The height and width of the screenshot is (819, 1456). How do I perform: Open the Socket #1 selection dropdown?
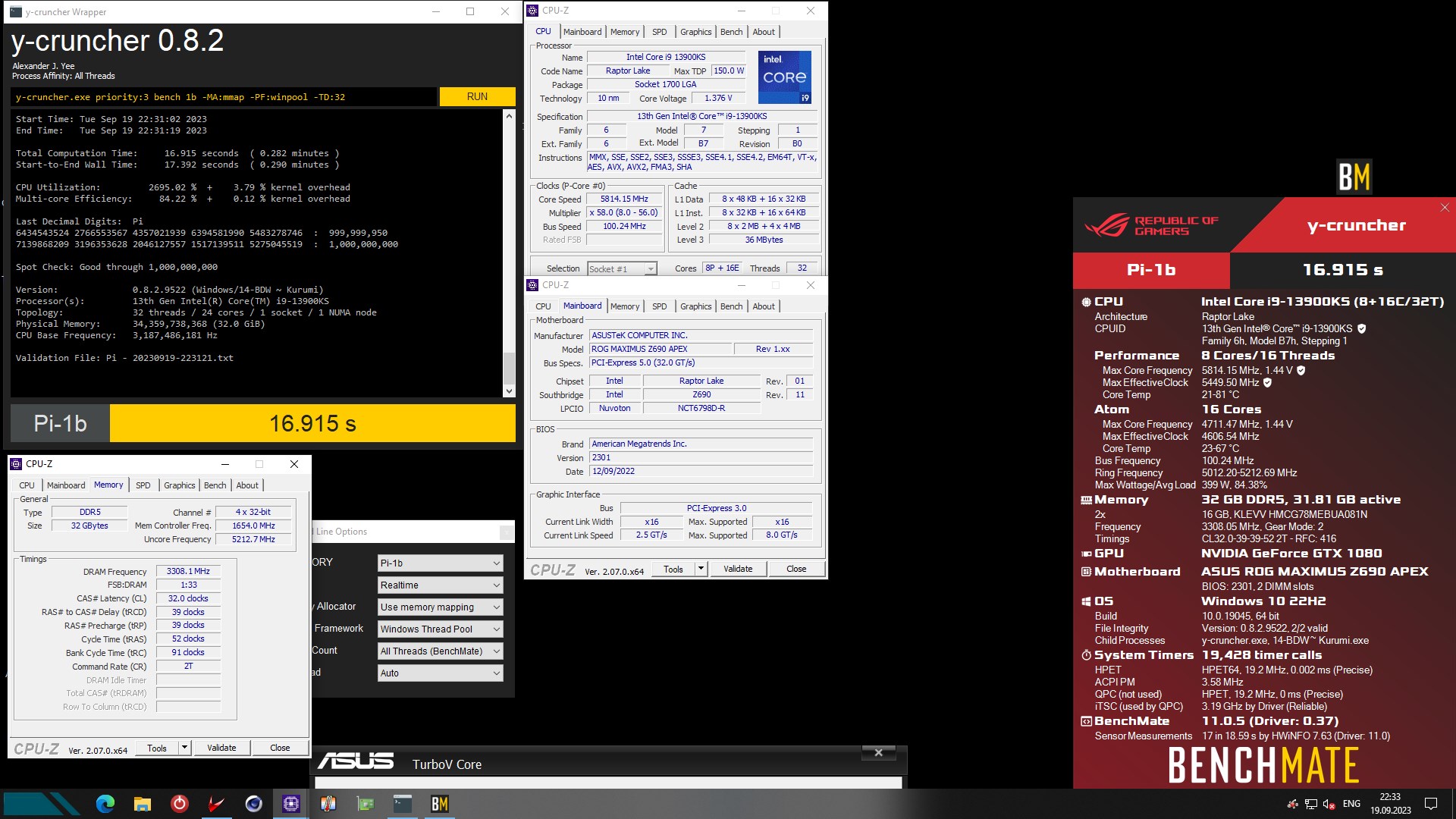[622, 268]
